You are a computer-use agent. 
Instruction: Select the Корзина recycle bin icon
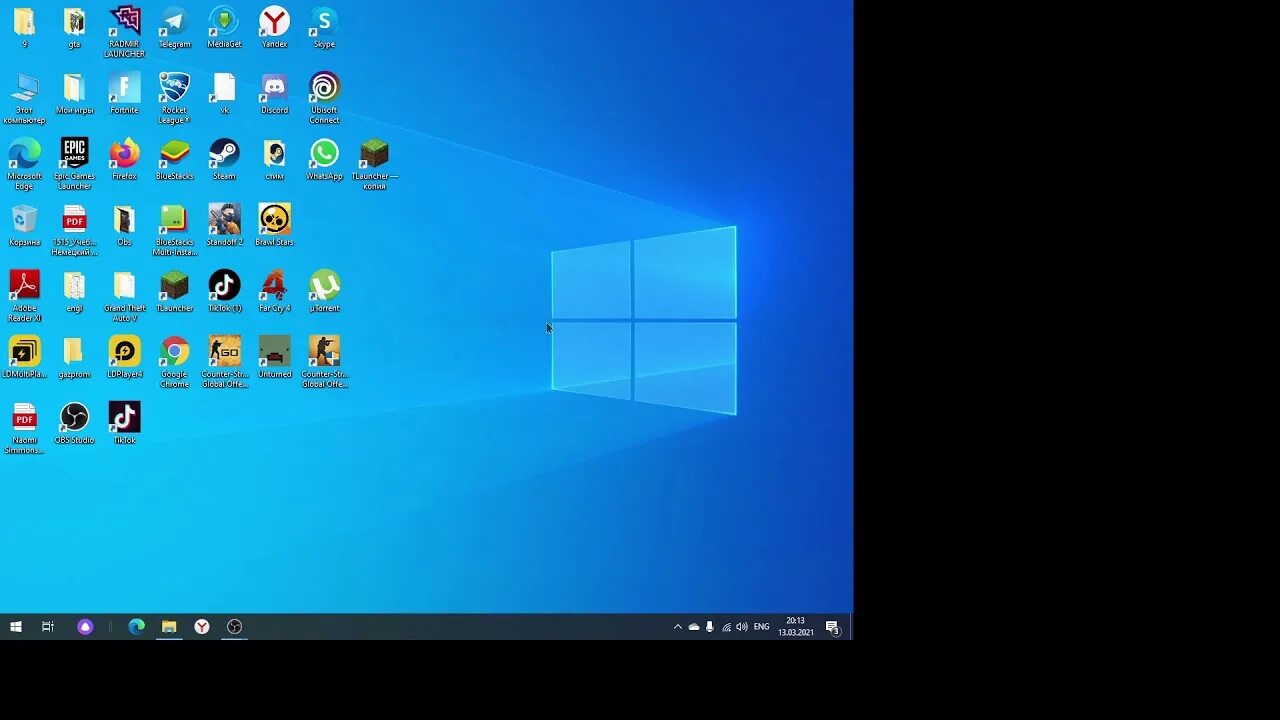[24, 225]
